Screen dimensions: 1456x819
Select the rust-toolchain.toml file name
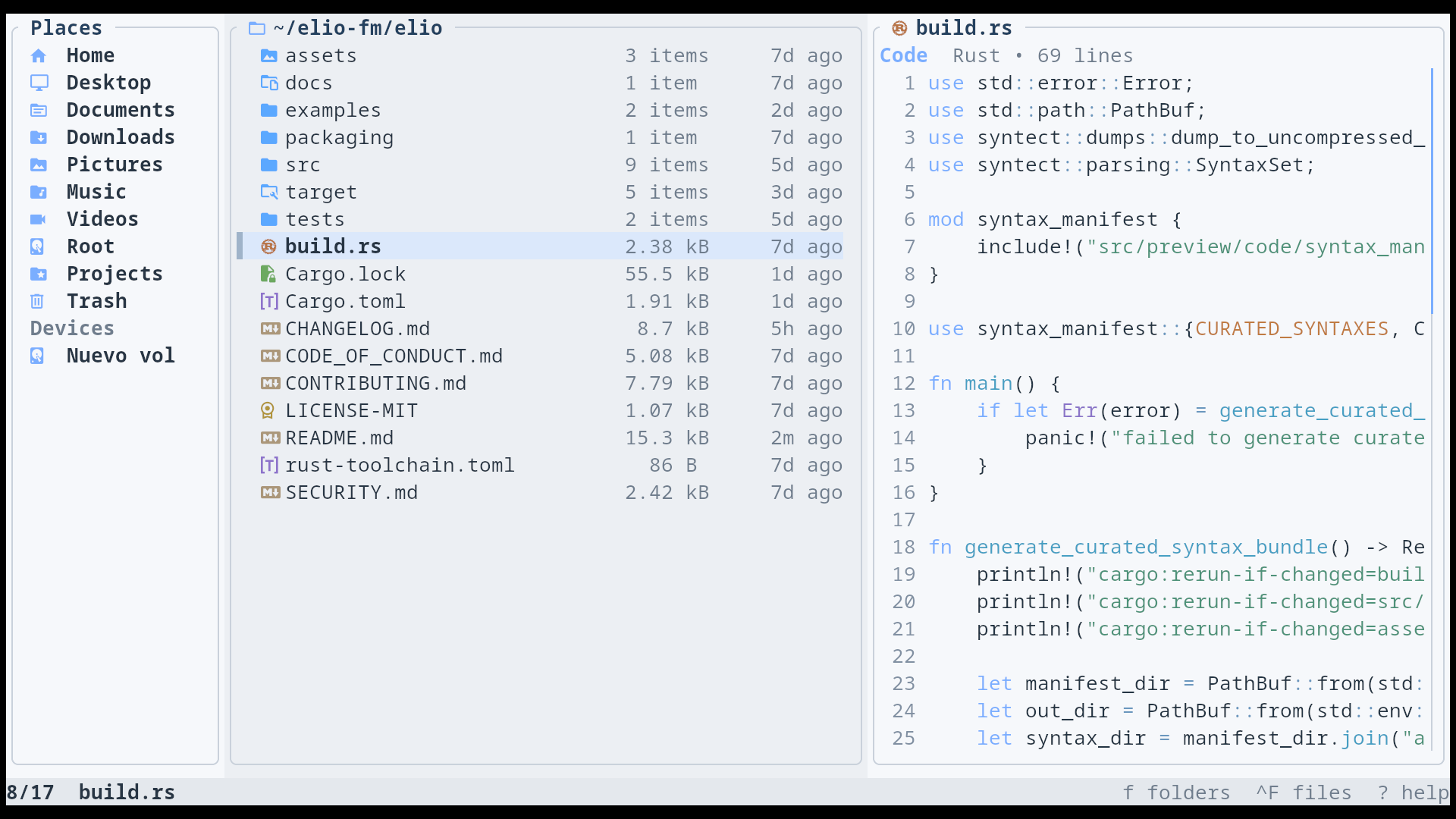[x=400, y=466]
